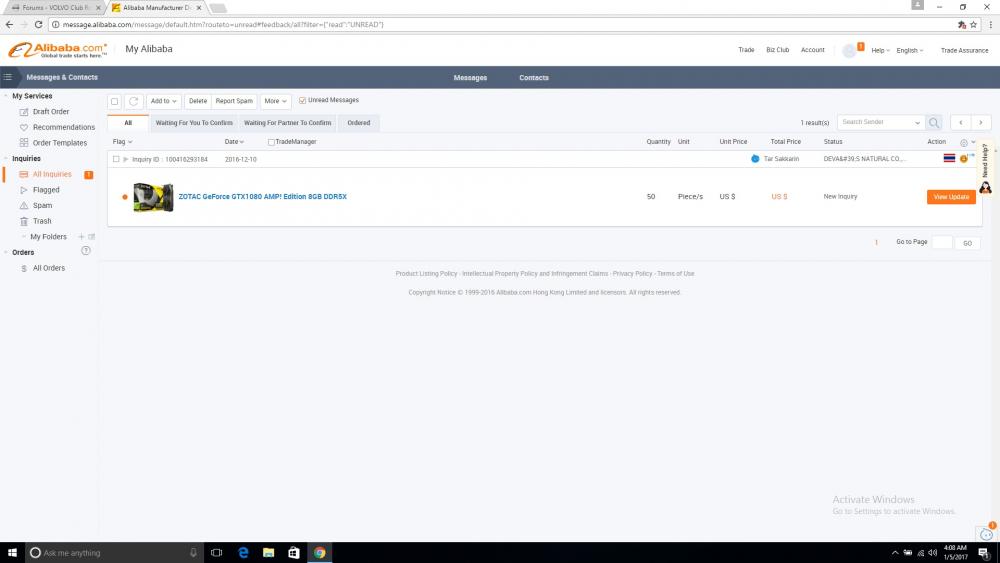Expand the Flag column filter
Screen dimensions: 1000x563
coord(122,142)
